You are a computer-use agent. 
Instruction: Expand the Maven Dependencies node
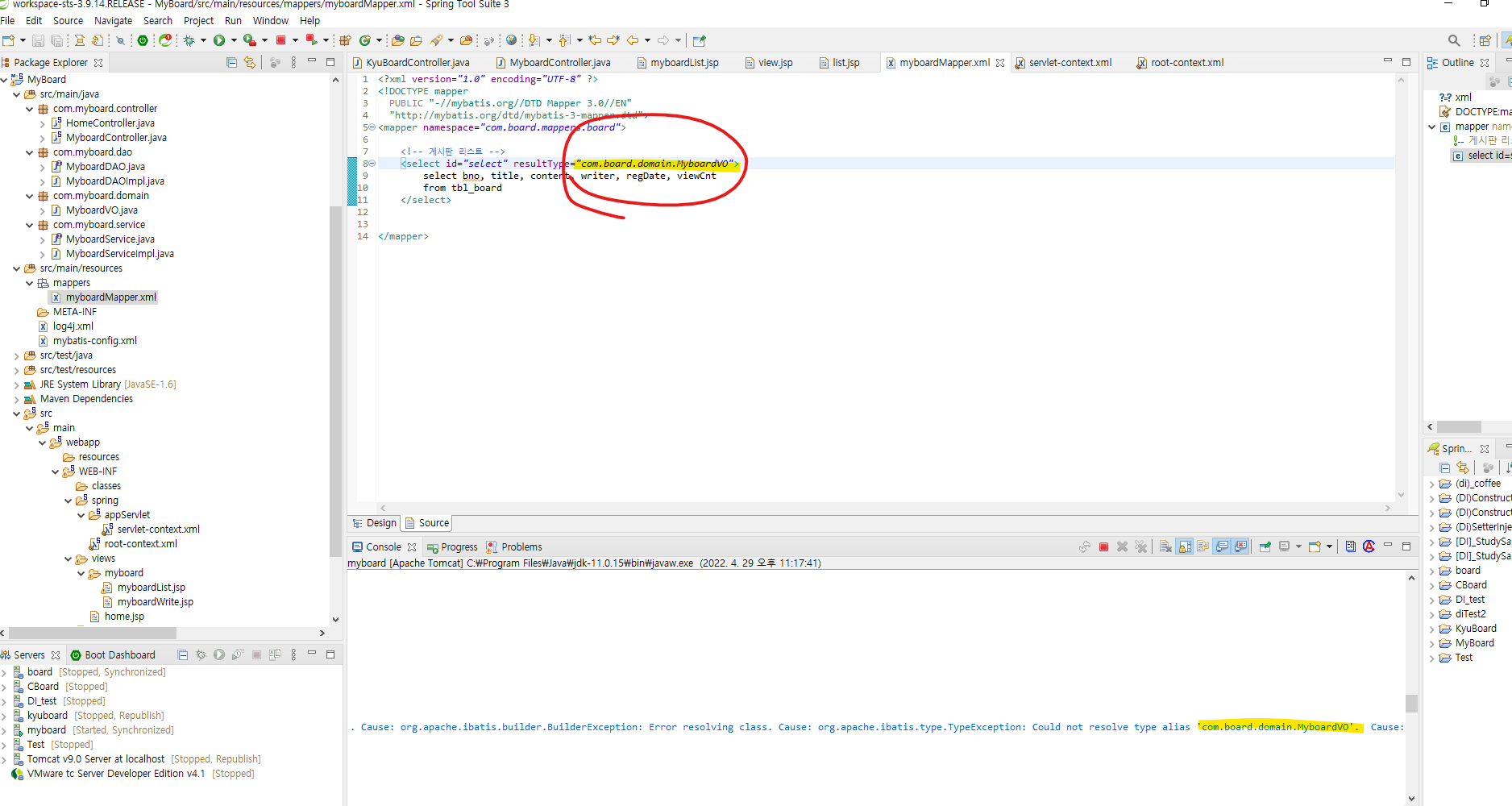coord(17,399)
